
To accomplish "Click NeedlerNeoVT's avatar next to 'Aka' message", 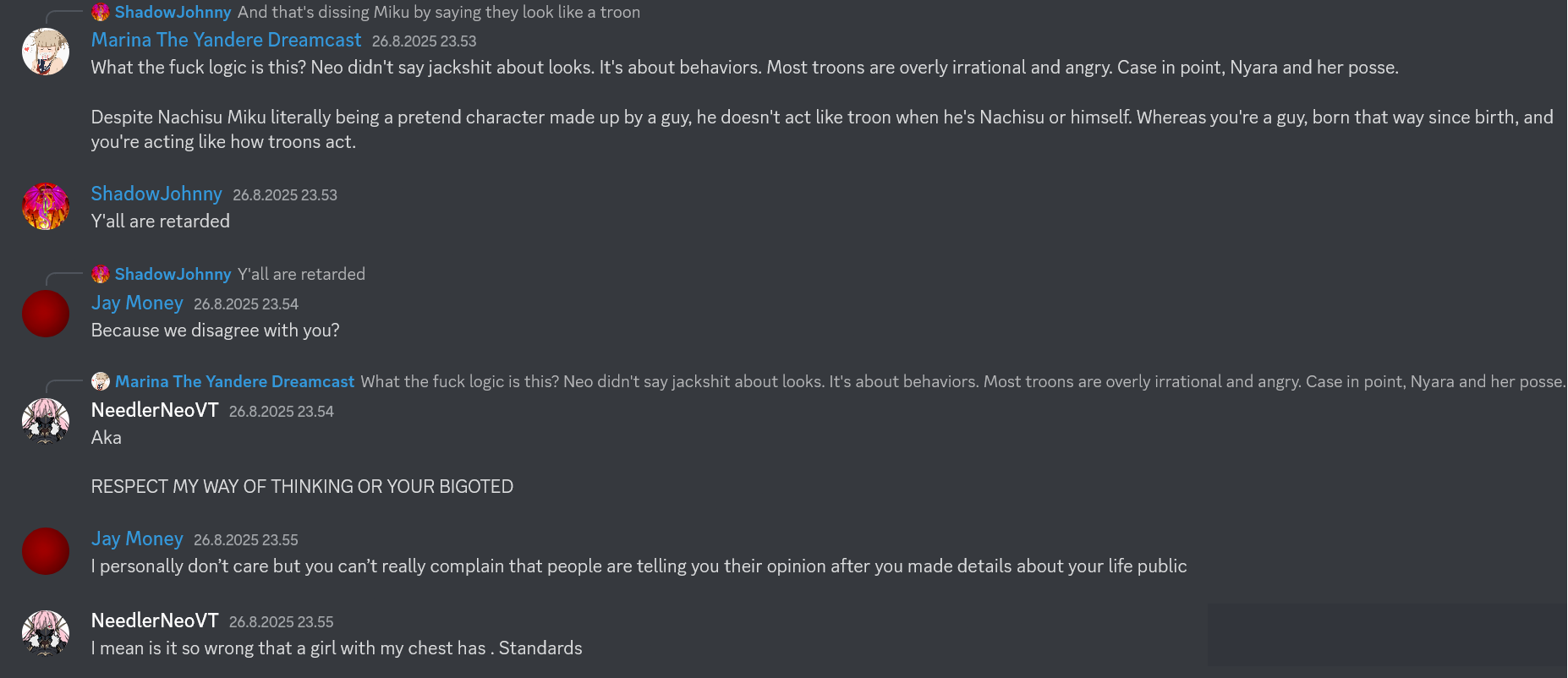I will (46, 421).
